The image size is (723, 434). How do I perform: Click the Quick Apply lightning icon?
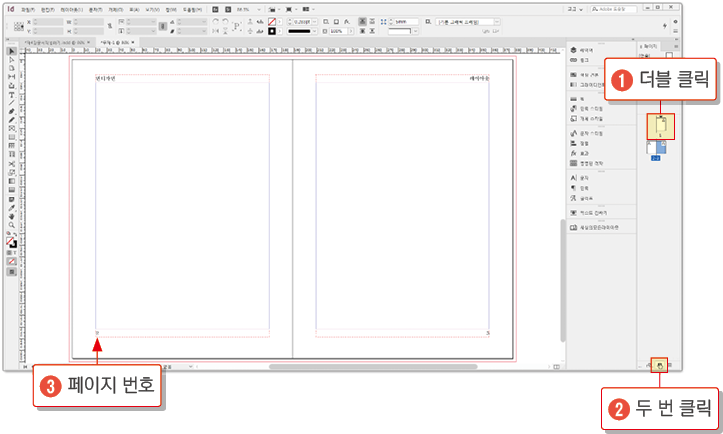(x=664, y=26)
